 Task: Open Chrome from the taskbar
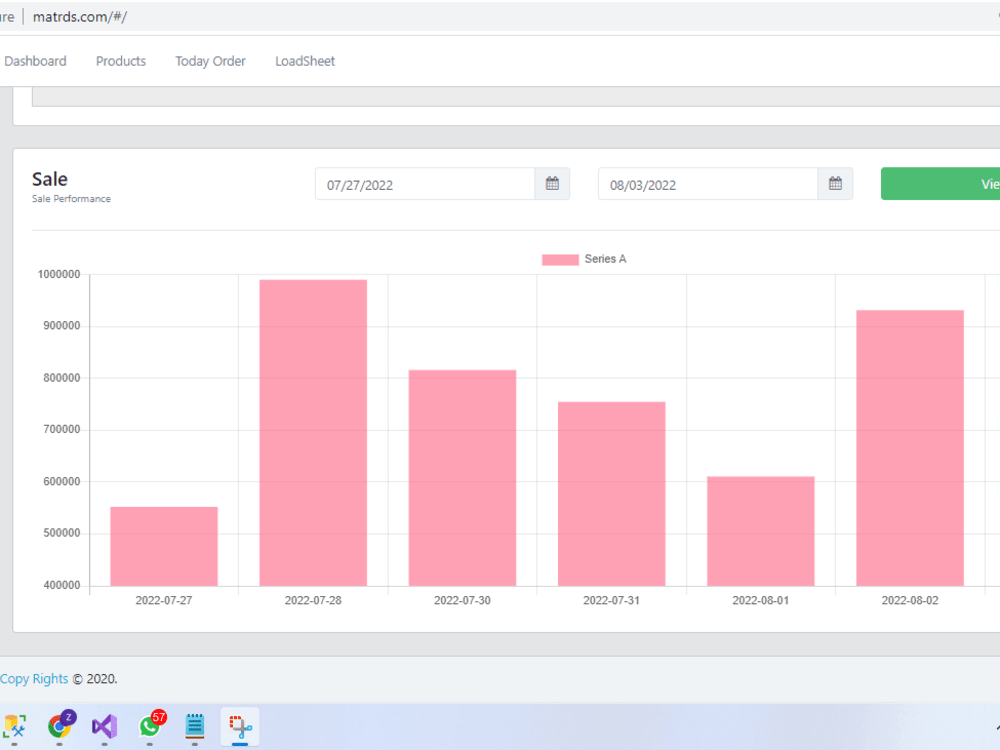click(x=61, y=726)
